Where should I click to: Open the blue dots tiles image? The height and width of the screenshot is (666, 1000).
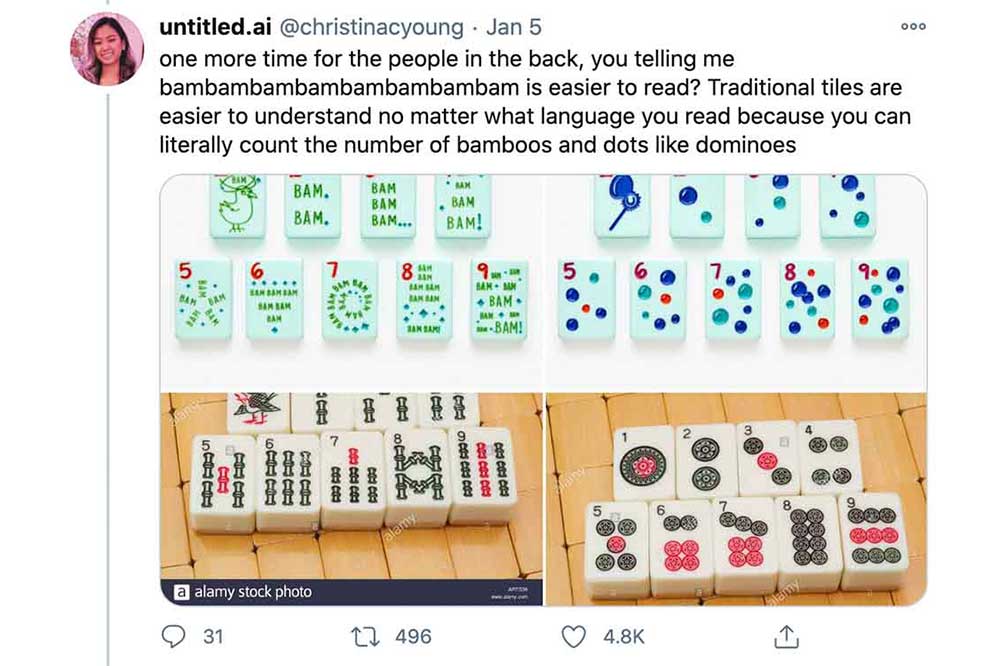(x=737, y=283)
